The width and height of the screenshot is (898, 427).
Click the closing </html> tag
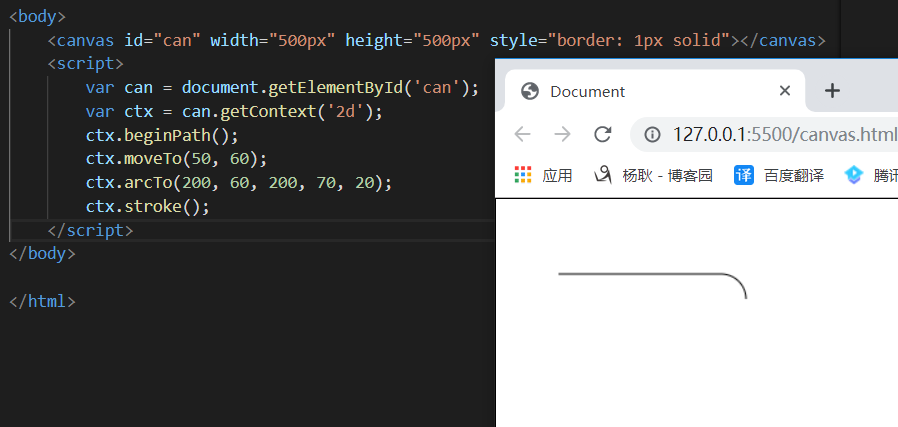click(42, 301)
